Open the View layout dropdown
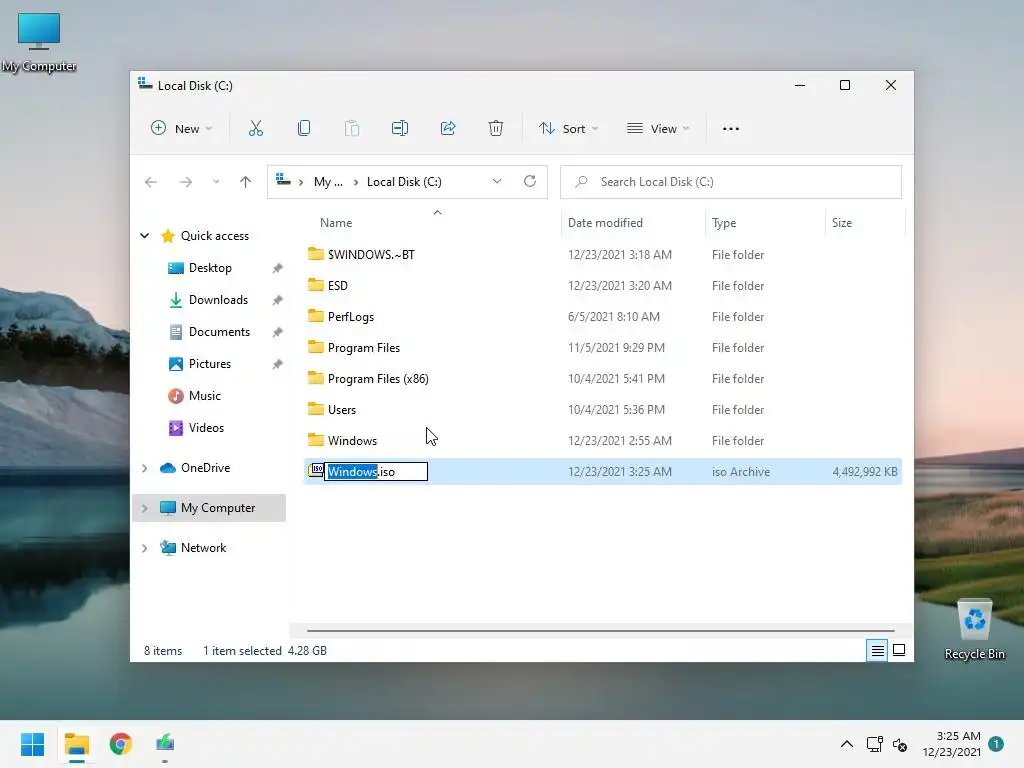The width and height of the screenshot is (1024, 768). [658, 129]
